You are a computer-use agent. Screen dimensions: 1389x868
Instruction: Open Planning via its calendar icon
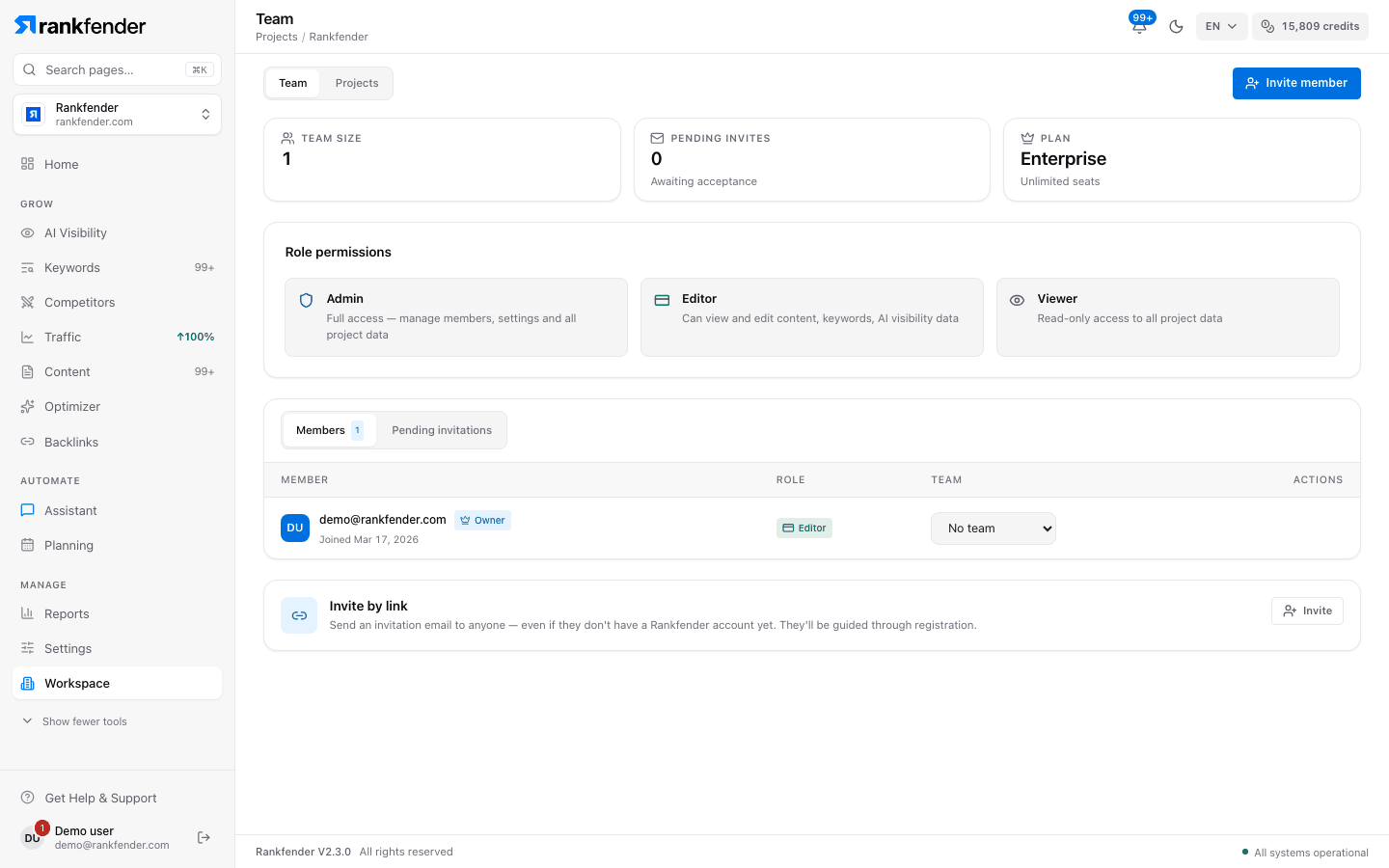(x=27, y=545)
